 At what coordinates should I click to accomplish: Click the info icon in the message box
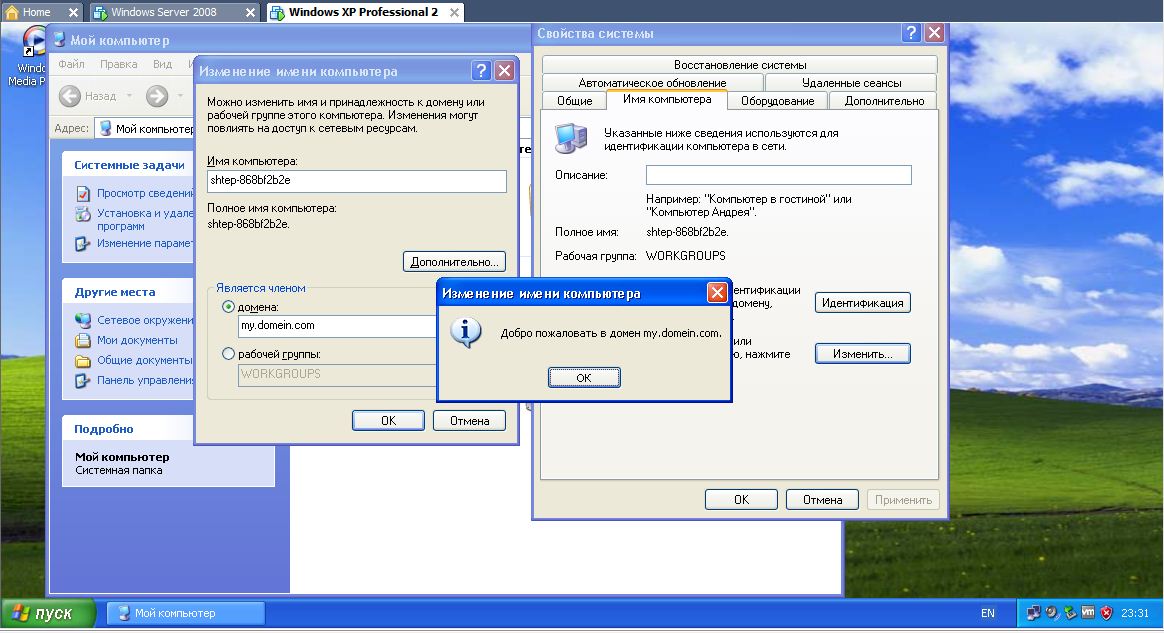click(x=466, y=332)
